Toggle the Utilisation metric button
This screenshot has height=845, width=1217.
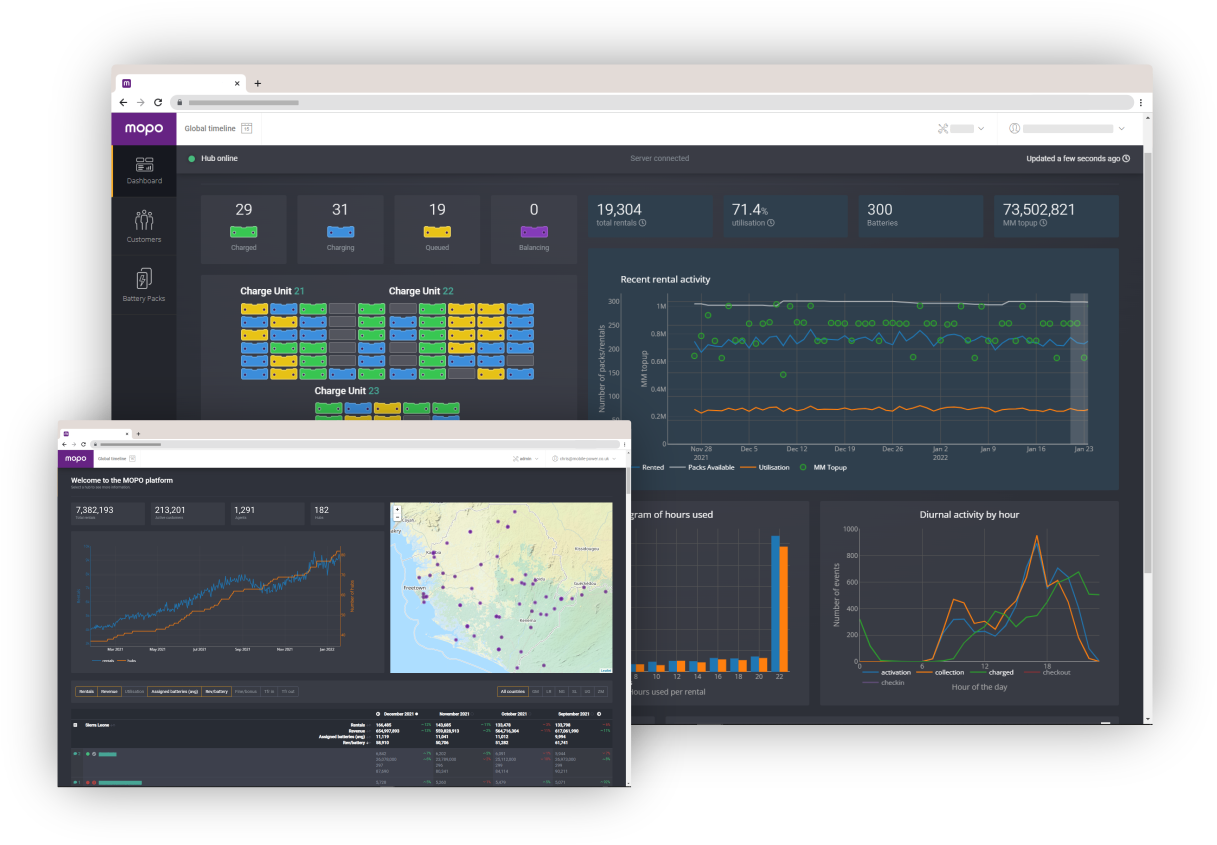[134, 691]
